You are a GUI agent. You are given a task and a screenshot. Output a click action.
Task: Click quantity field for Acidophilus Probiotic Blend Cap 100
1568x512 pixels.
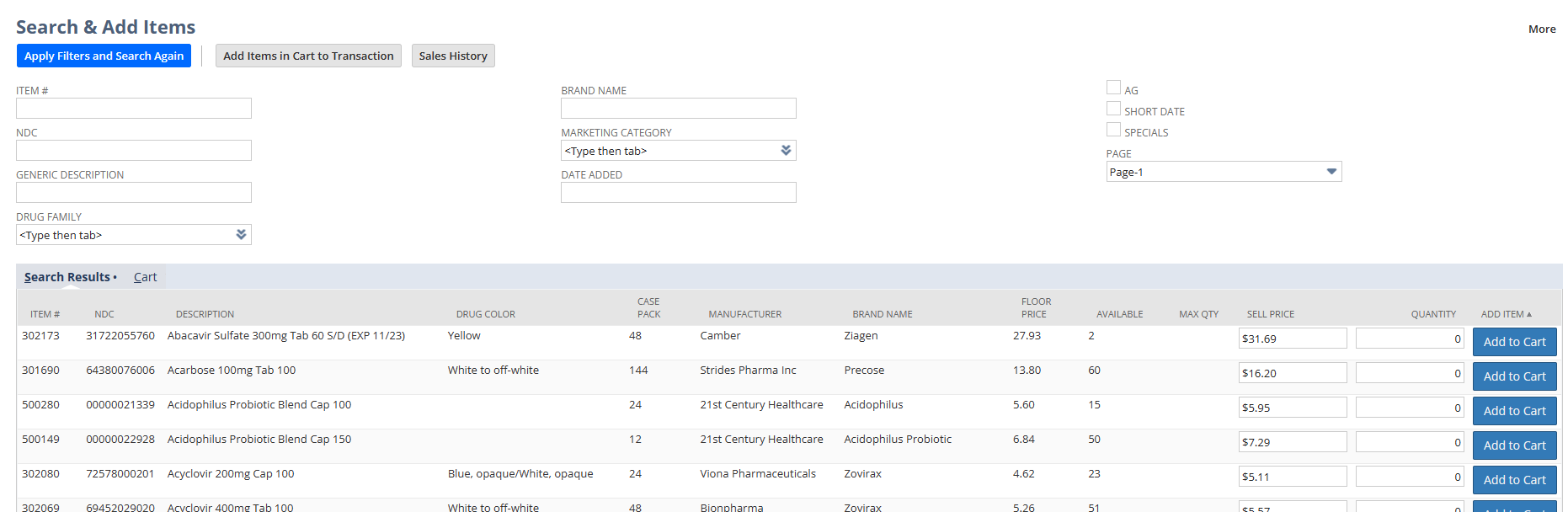point(1410,408)
